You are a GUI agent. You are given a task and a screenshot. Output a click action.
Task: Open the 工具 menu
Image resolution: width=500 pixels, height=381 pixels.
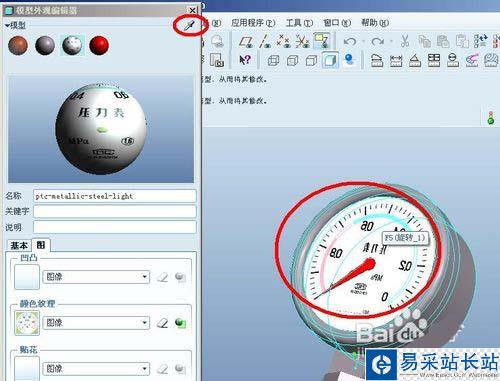tap(299, 23)
